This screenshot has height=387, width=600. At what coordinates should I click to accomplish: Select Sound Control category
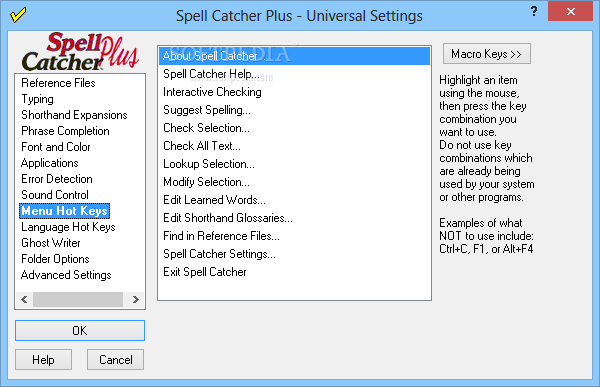click(55, 195)
